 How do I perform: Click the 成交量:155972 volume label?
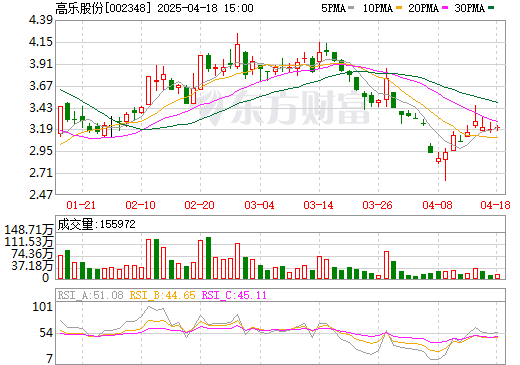pos(96,224)
